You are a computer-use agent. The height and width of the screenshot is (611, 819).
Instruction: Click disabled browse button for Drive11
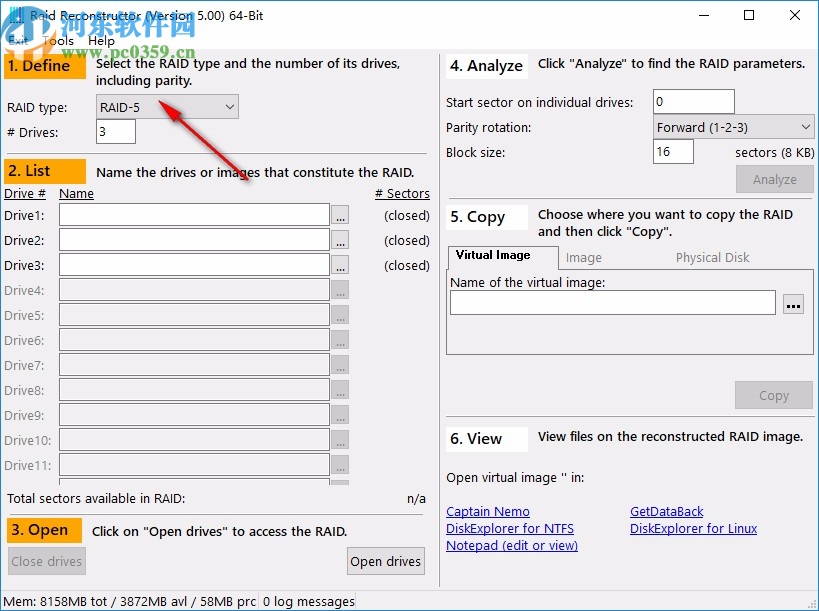[340, 465]
